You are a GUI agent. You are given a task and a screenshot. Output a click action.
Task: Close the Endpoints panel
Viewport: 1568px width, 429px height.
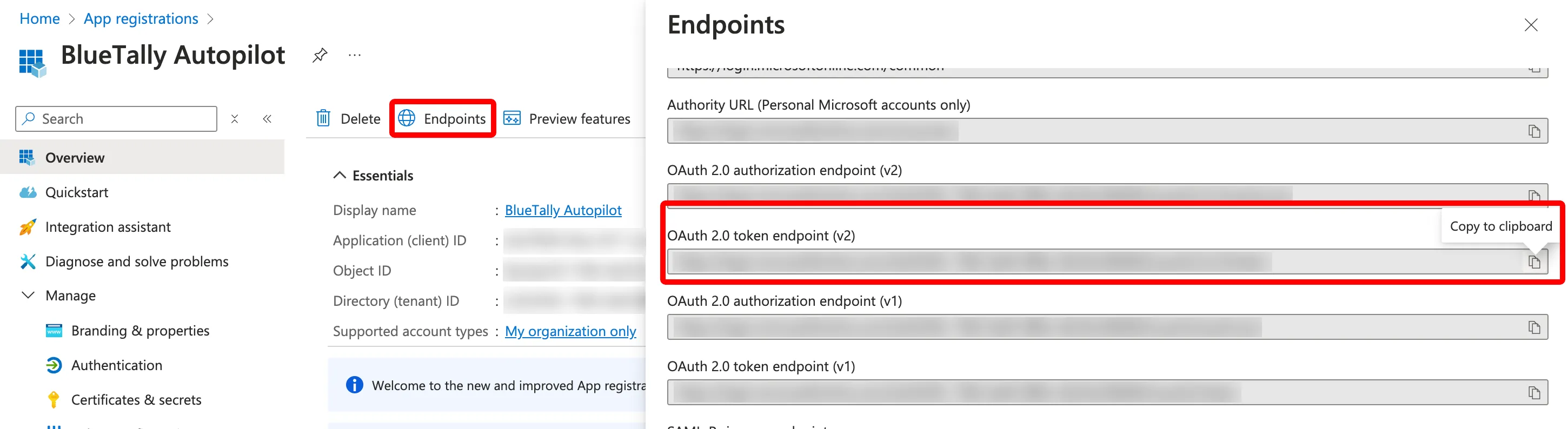coord(1530,25)
